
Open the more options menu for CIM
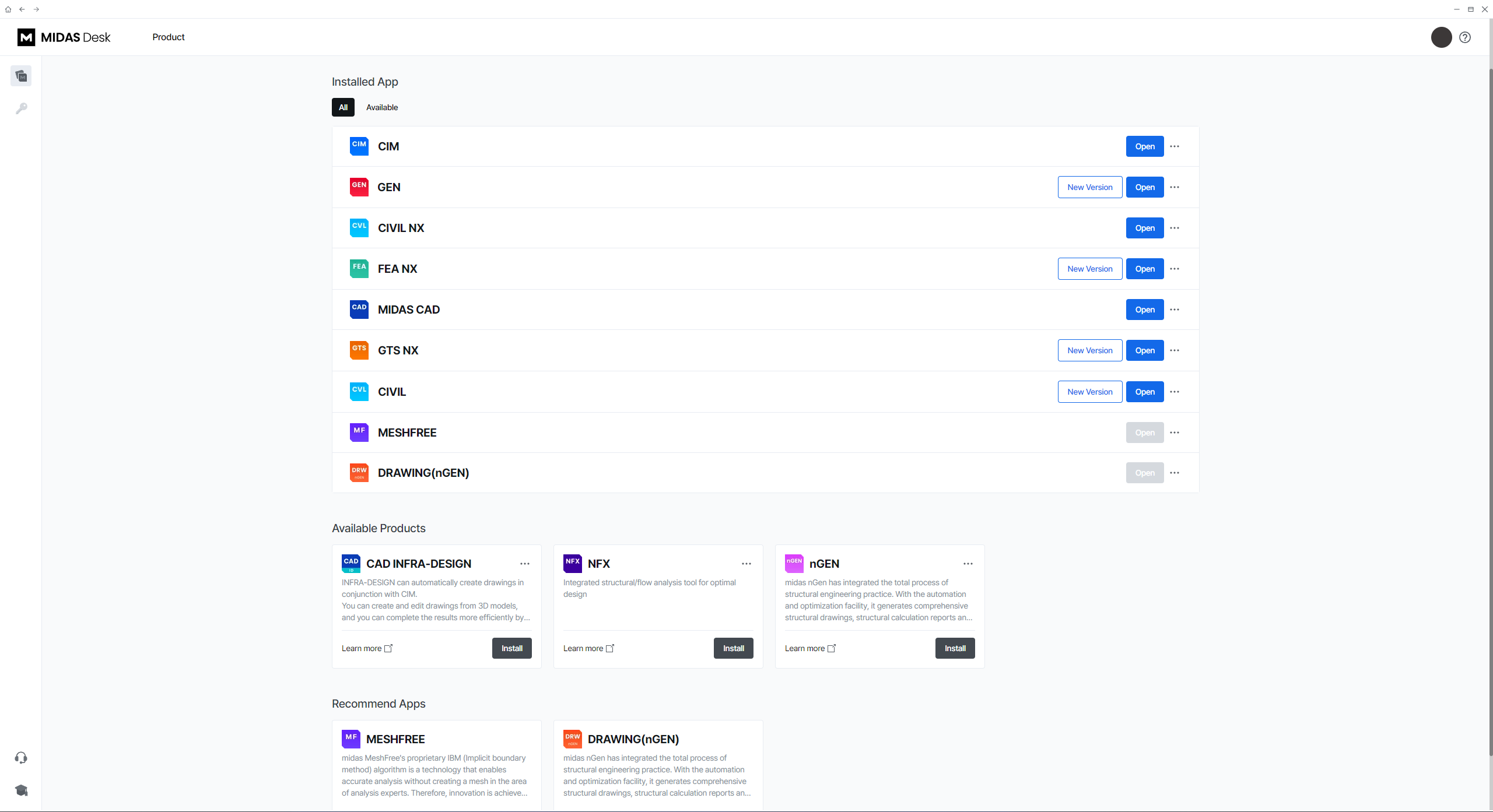(x=1174, y=146)
